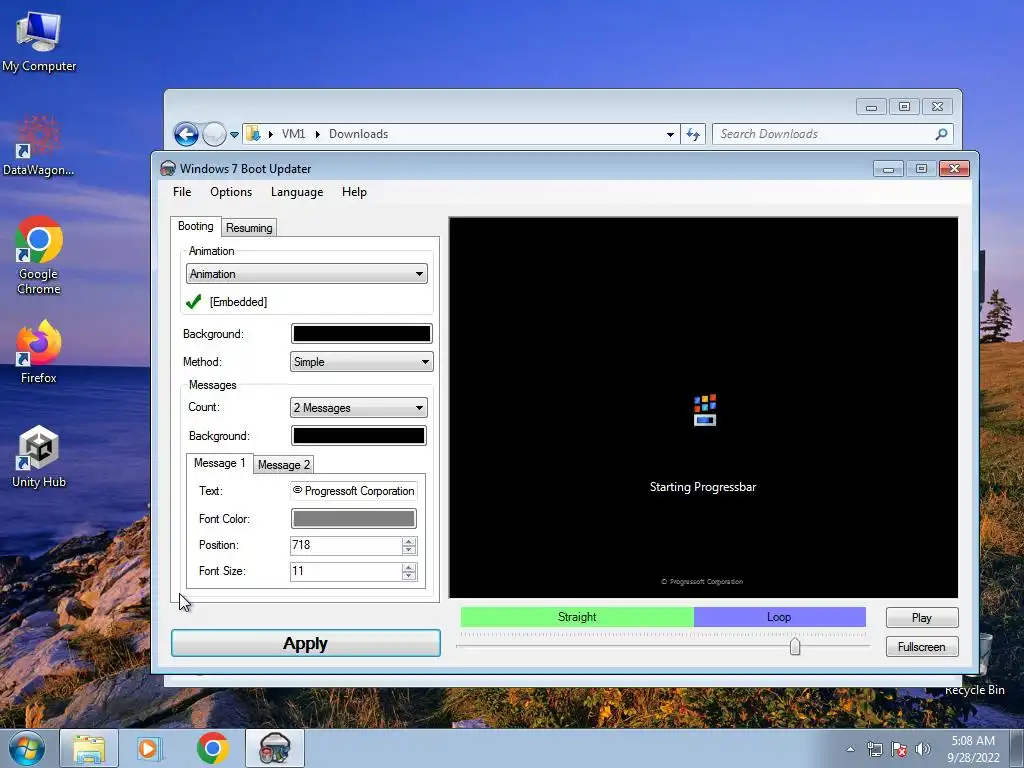
Task: Click the Windows Start orb
Action: tap(27, 748)
